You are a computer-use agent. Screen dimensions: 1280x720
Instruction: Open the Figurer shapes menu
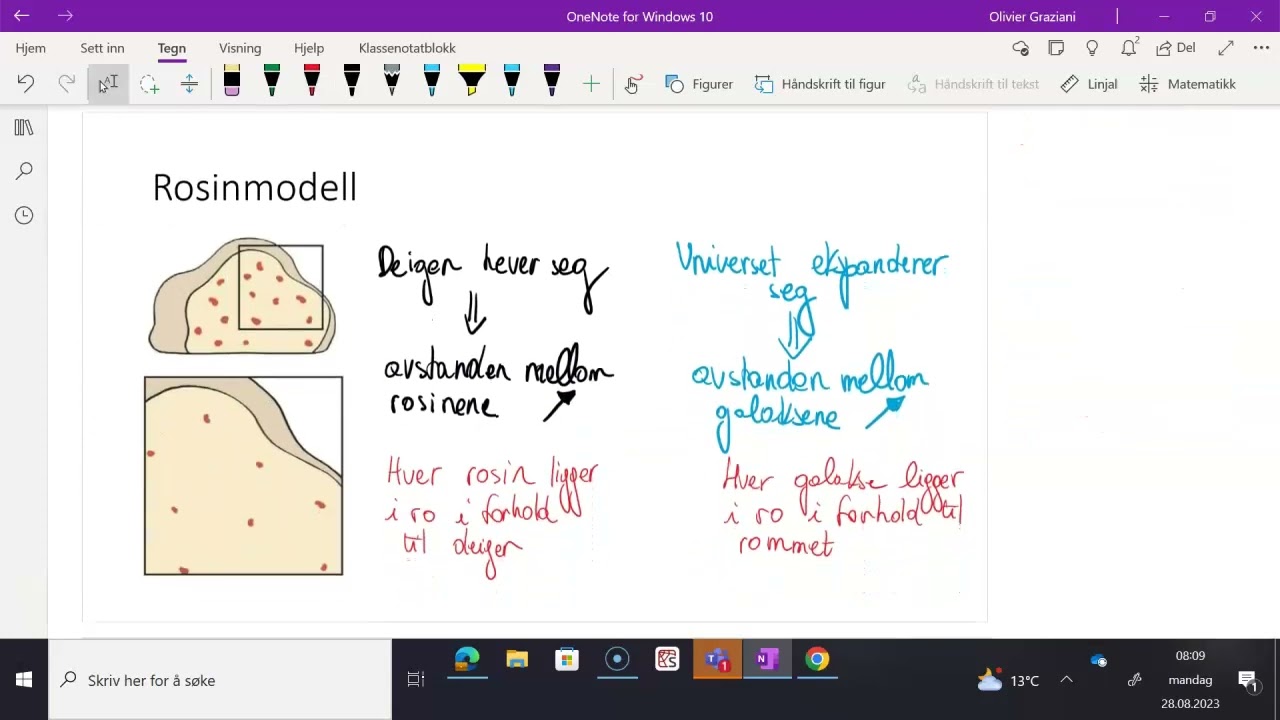point(699,84)
